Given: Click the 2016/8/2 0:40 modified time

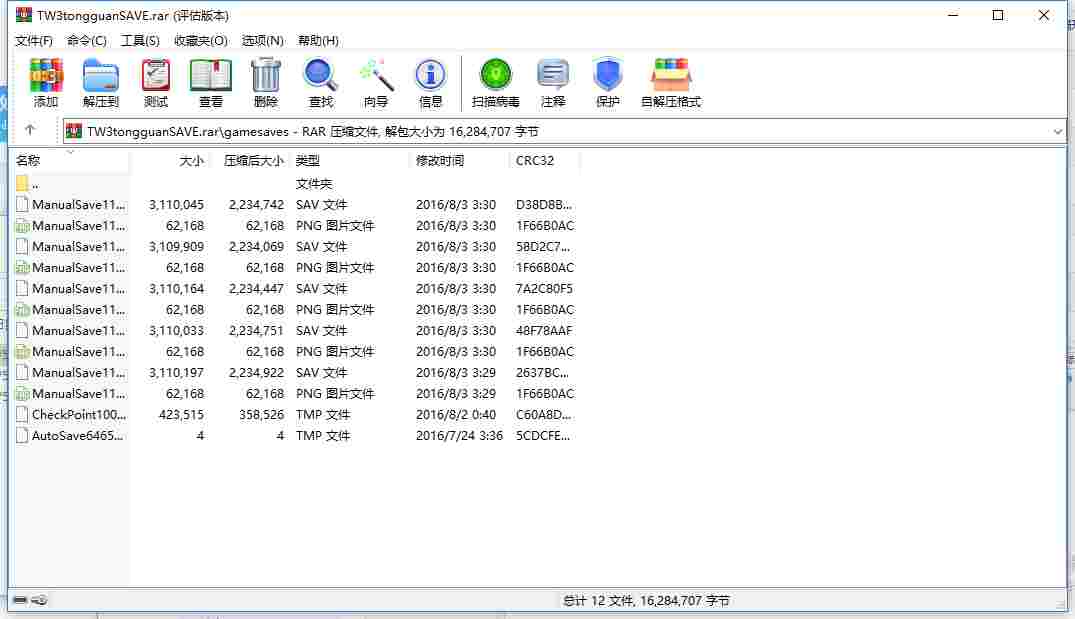Looking at the screenshot, I should pyautogui.click(x=455, y=415).
